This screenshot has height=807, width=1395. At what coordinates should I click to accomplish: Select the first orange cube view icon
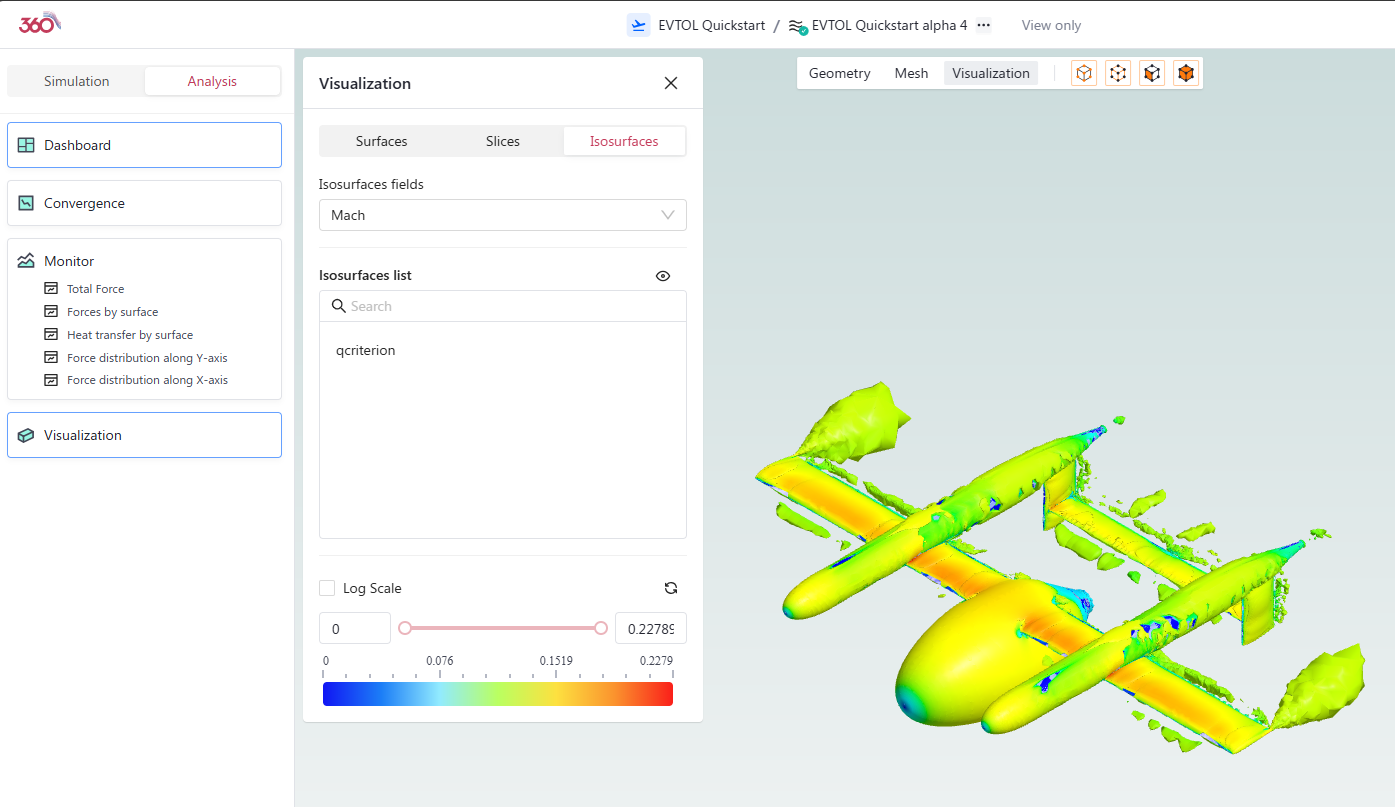[1084, 73]
